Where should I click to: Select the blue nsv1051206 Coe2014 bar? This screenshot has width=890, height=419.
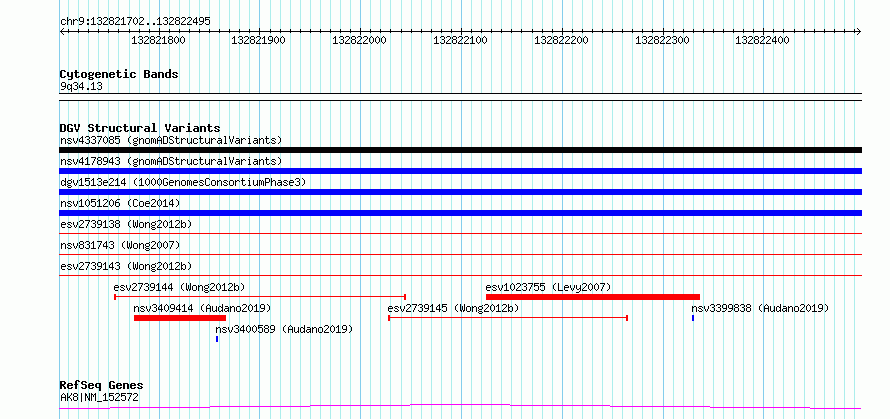(x=460, y=213)
